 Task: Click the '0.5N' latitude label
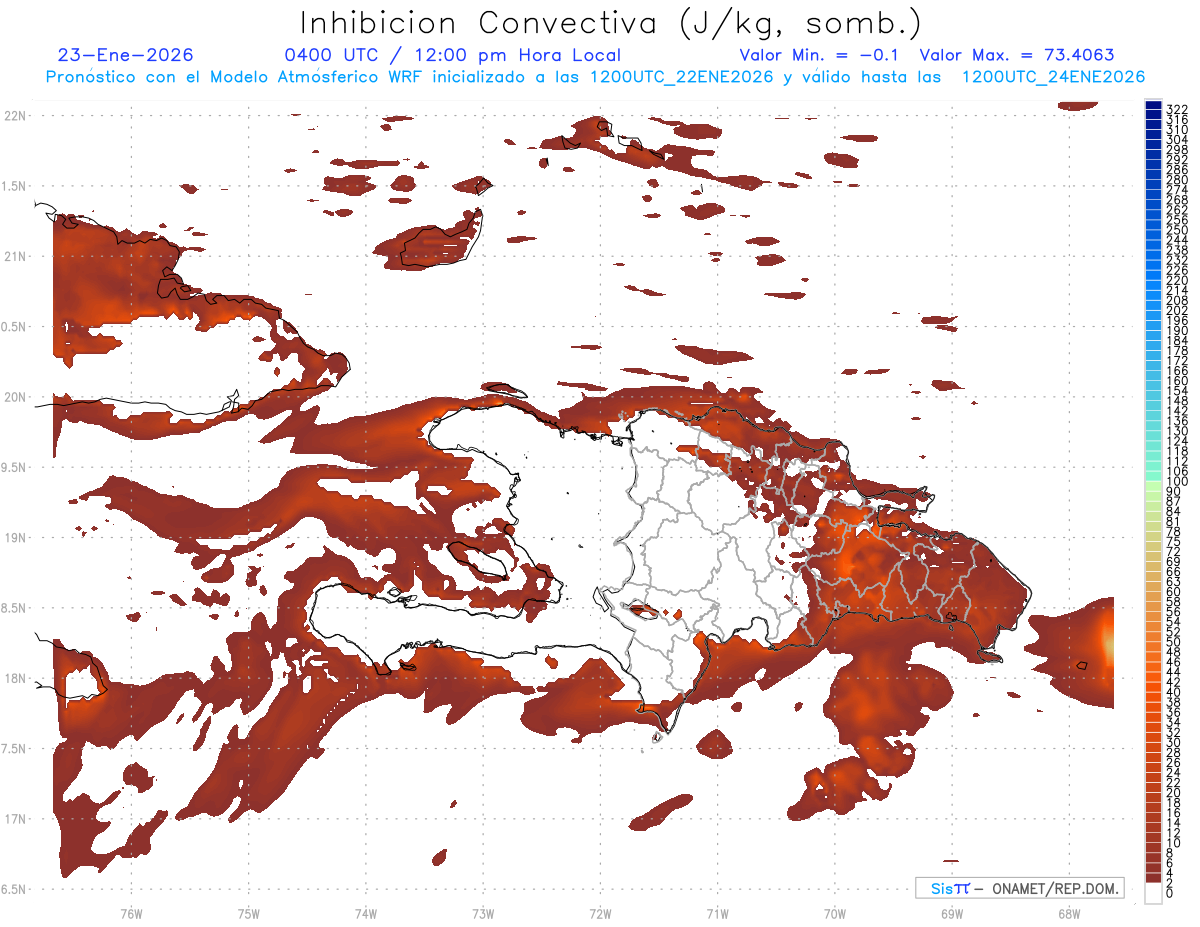click(x=14, y=327)
